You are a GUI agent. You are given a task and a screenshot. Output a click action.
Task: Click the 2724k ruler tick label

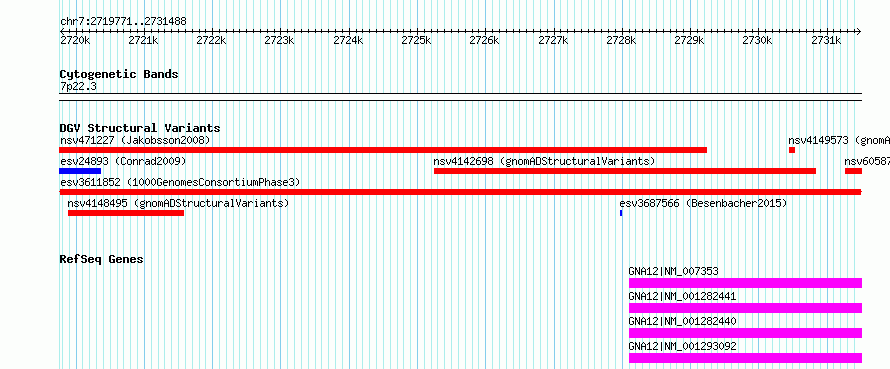click(348, 41)
